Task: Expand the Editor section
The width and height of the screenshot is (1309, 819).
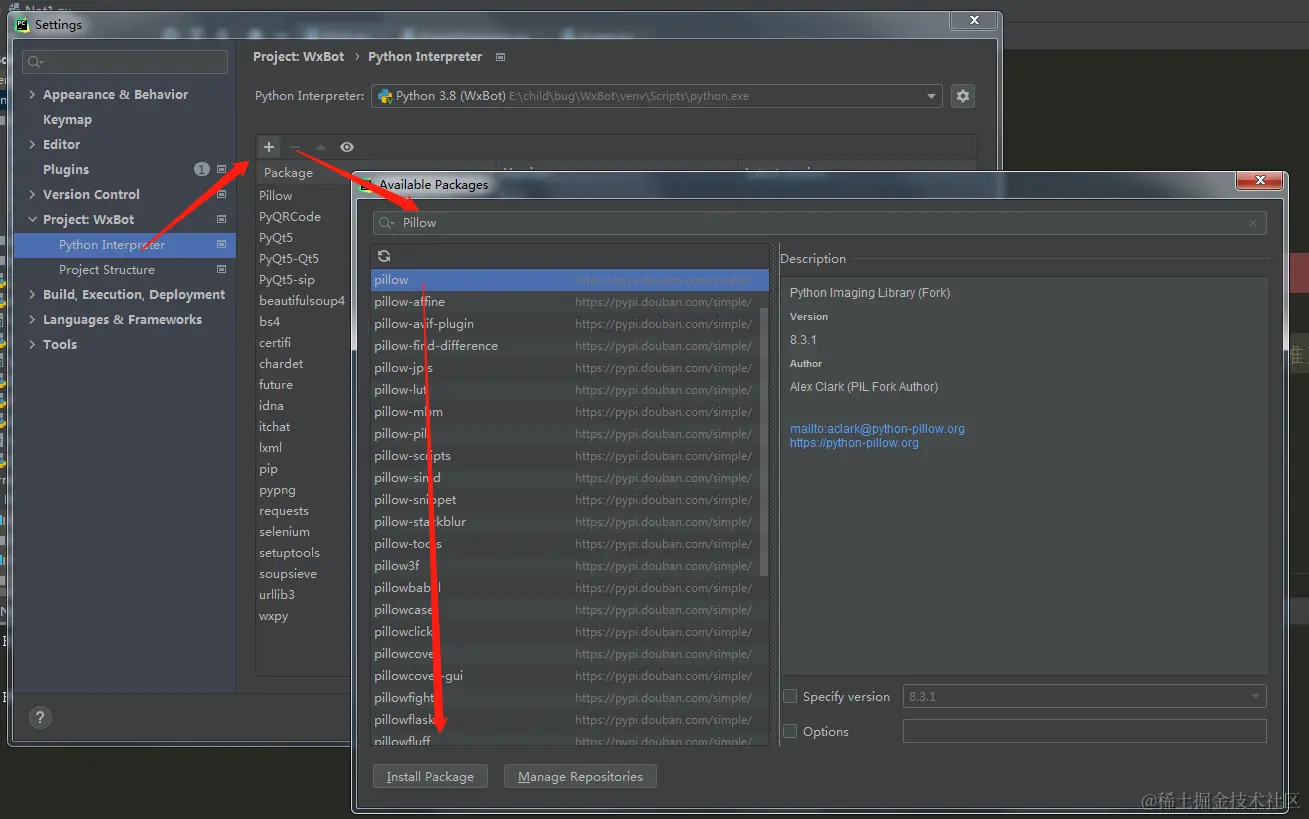Action: click(33, 145)
